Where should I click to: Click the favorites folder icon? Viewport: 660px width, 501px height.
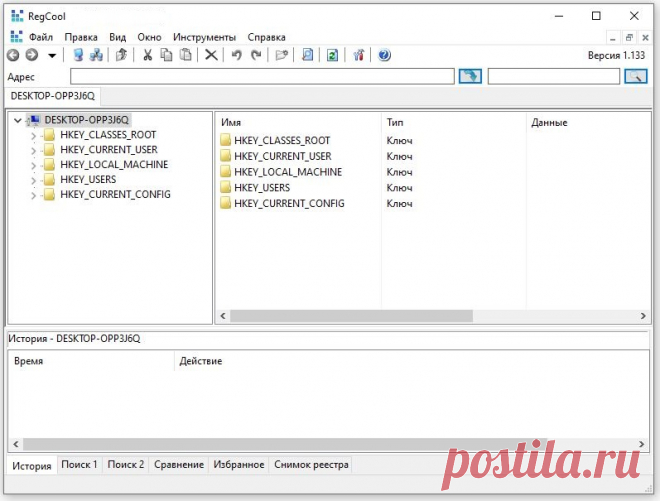tap(281, 55)
